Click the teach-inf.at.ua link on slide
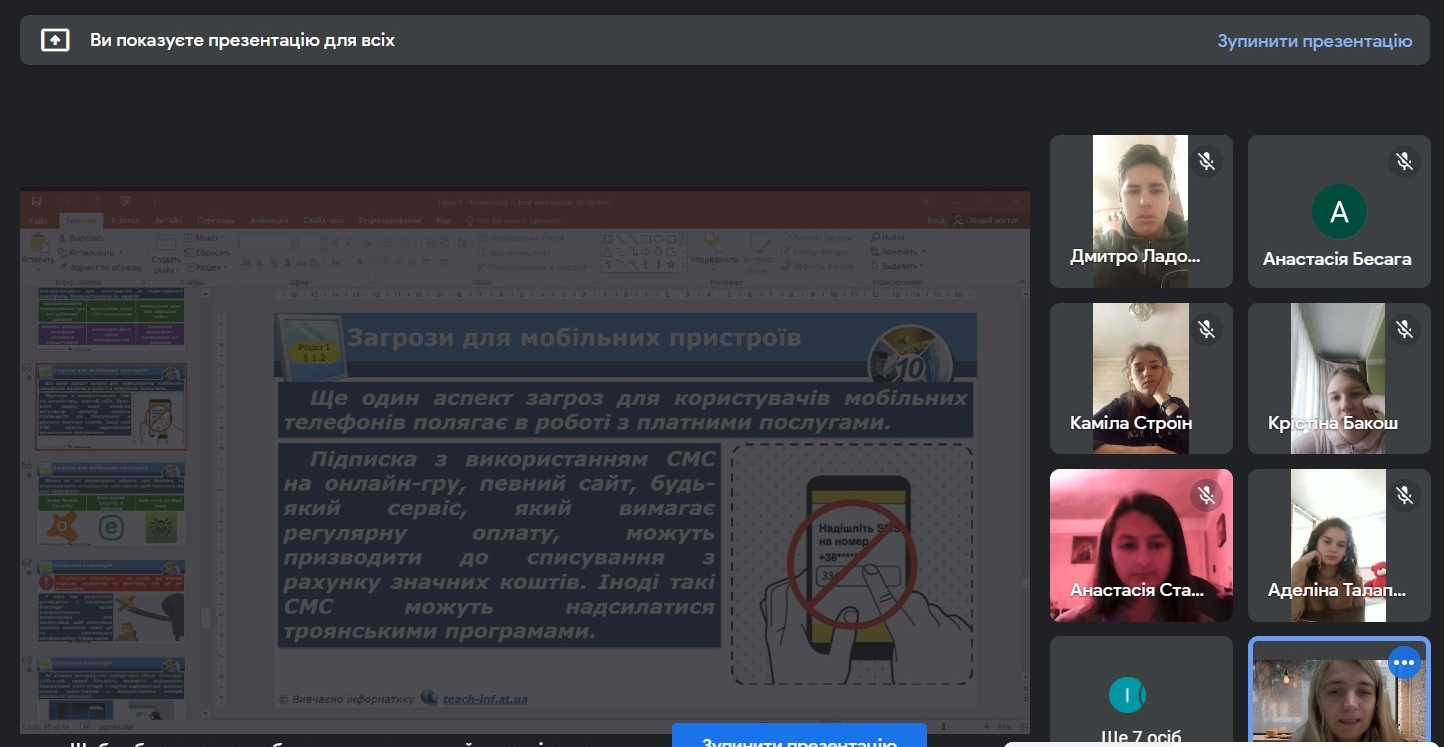The height and width of the screenshot is (747, 1444). (485, 699)
